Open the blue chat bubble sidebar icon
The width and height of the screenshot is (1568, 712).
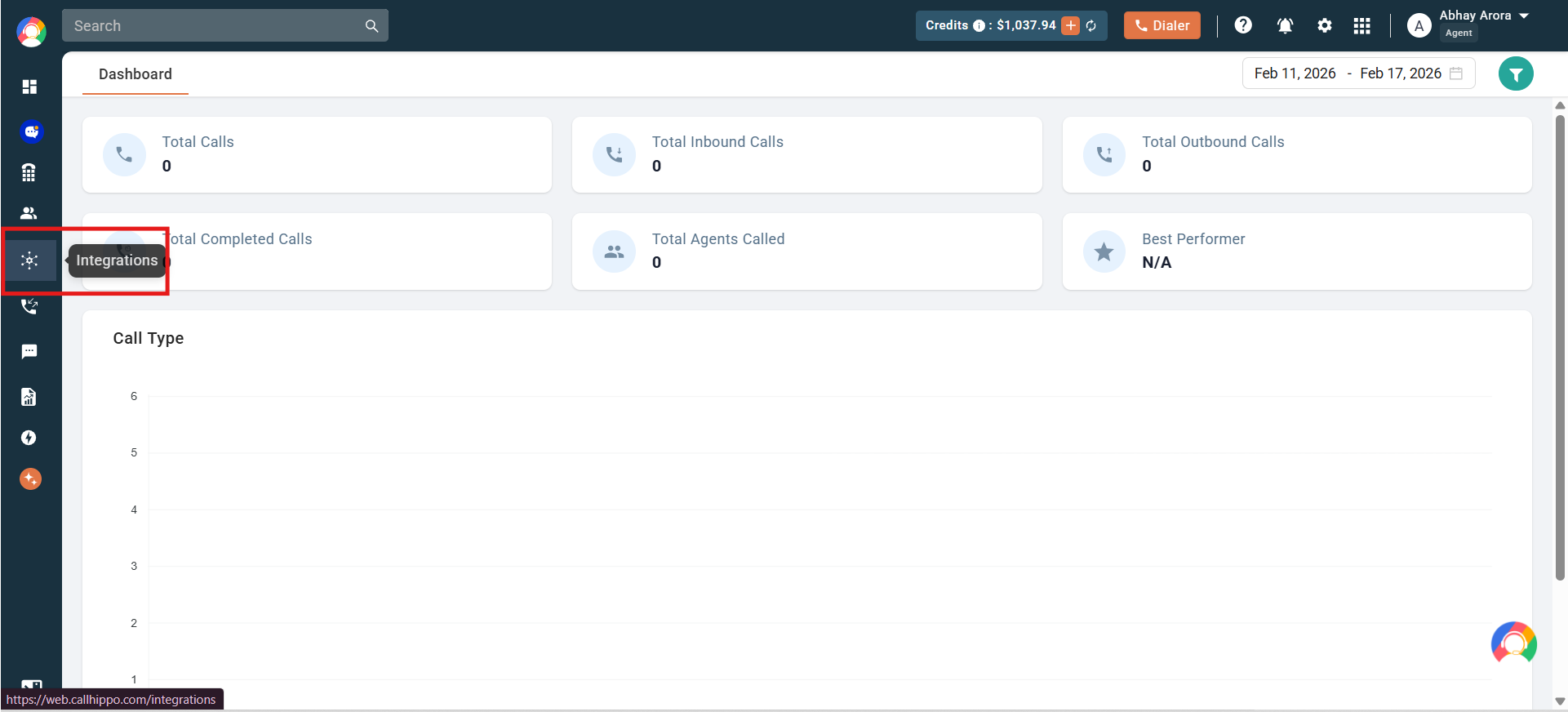(x=31, y=131)
